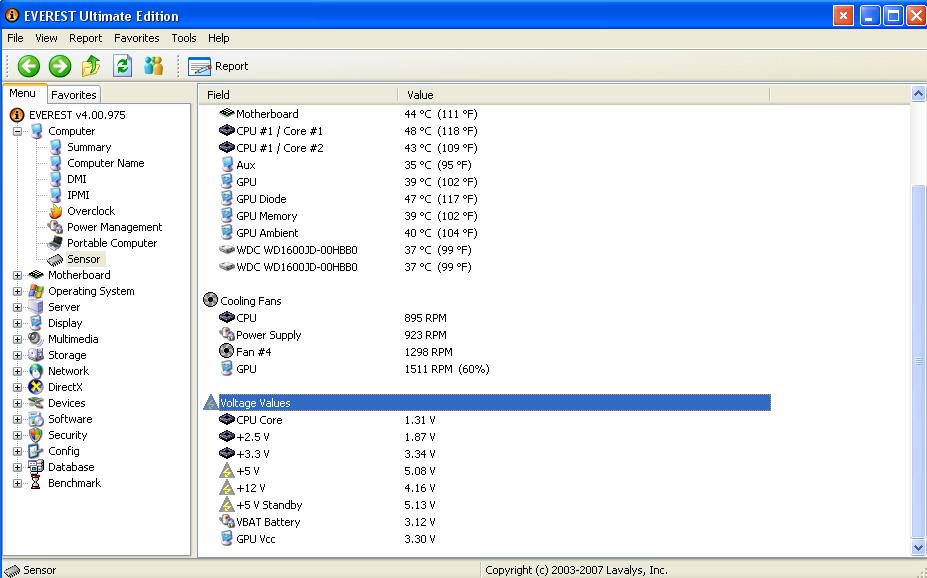The image size is (927, 578).
Task: Click the Sensor chip icon in tree
Action: click(x=55, y=259)
